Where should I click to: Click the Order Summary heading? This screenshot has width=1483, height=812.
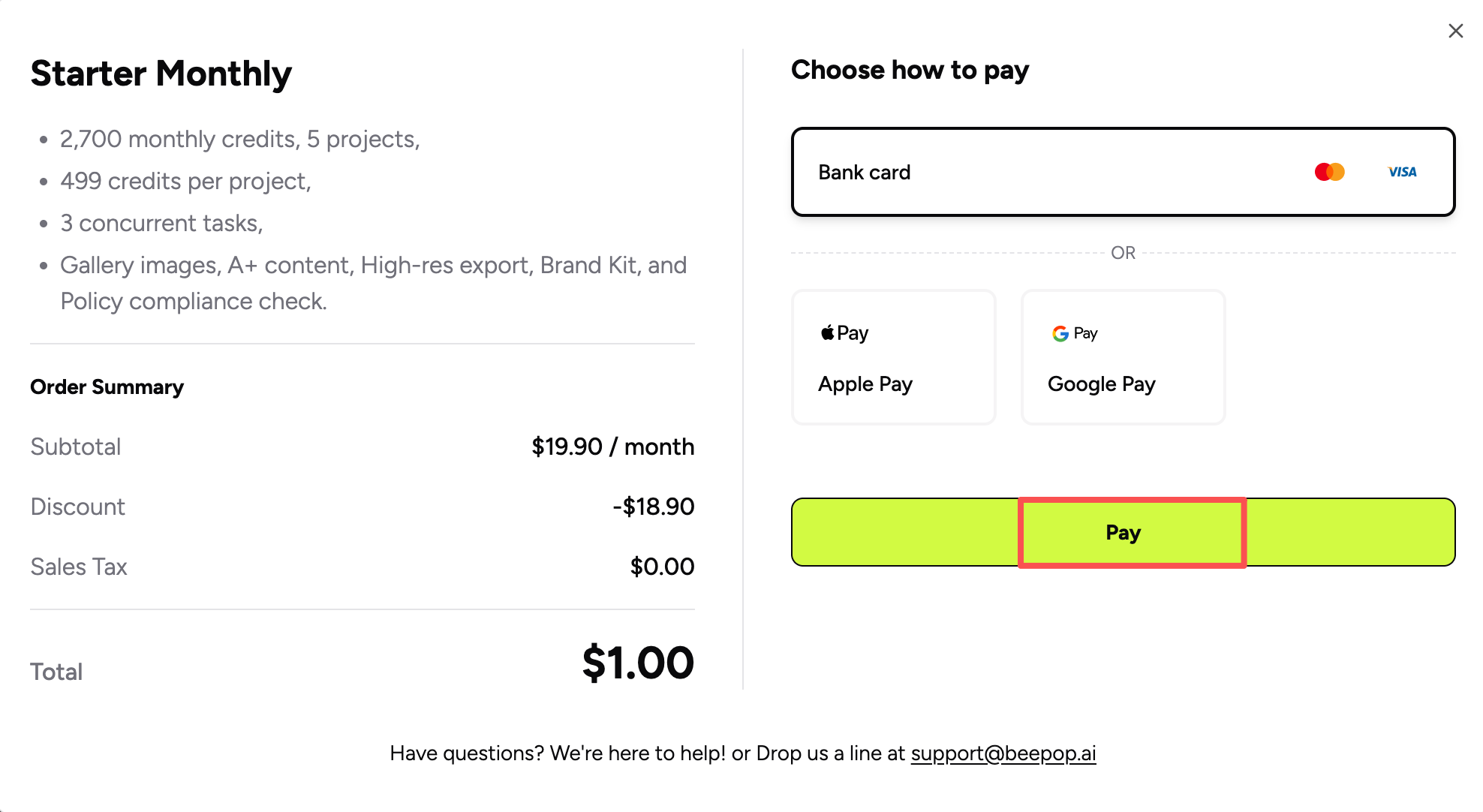point(107,386)
